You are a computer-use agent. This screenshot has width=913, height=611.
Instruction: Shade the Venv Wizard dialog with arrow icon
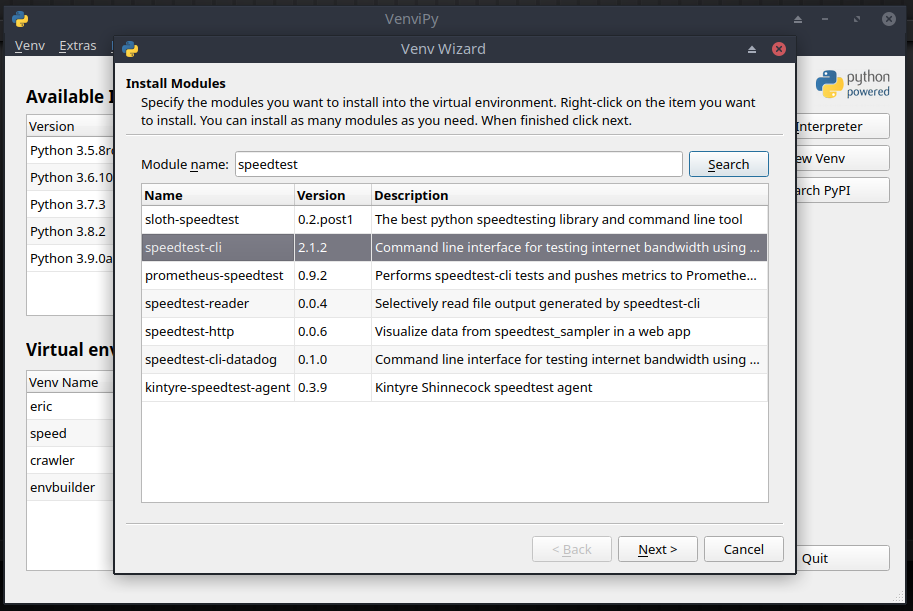coord(751,49)
